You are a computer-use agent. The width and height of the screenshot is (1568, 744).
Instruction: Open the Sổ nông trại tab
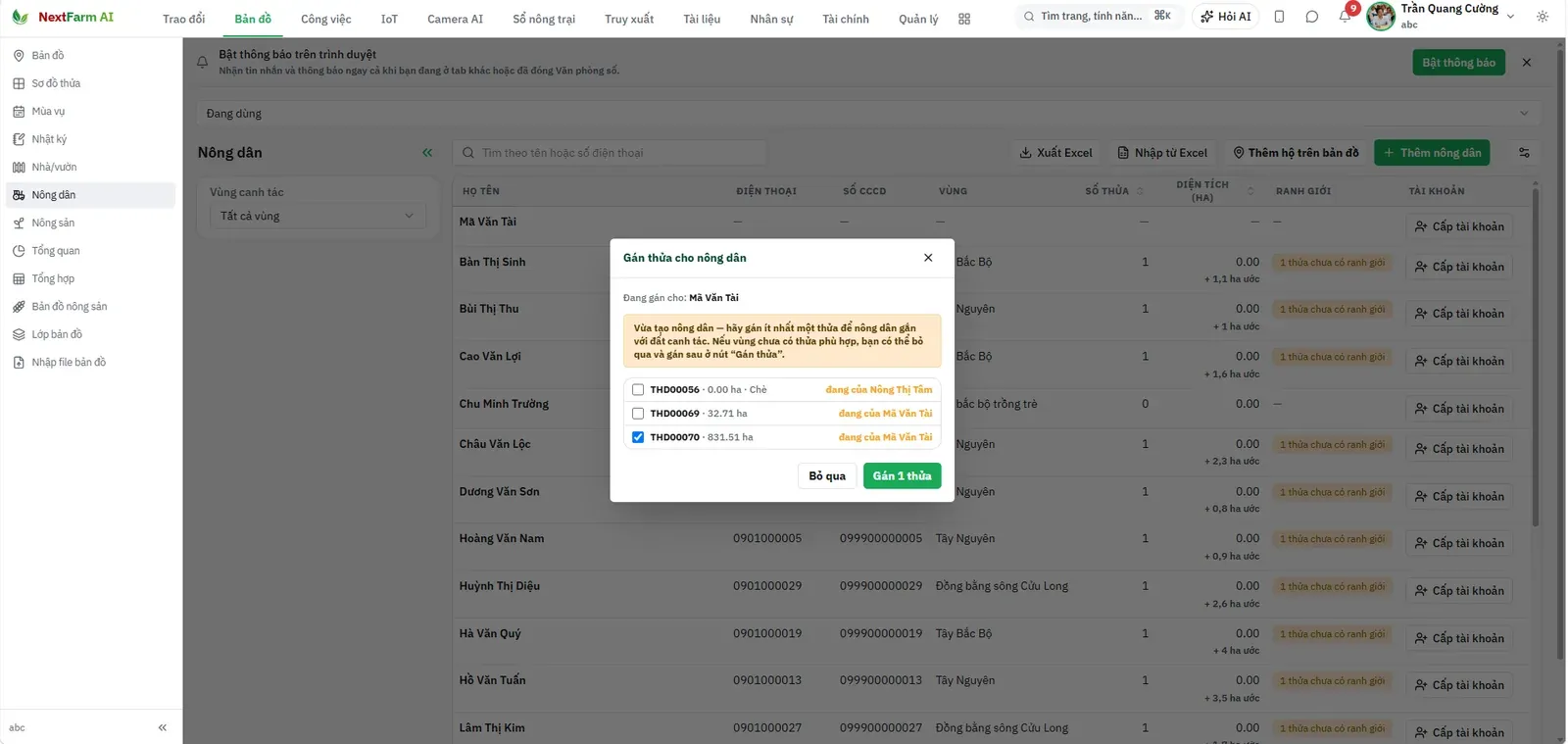click(x=544, y=20)
